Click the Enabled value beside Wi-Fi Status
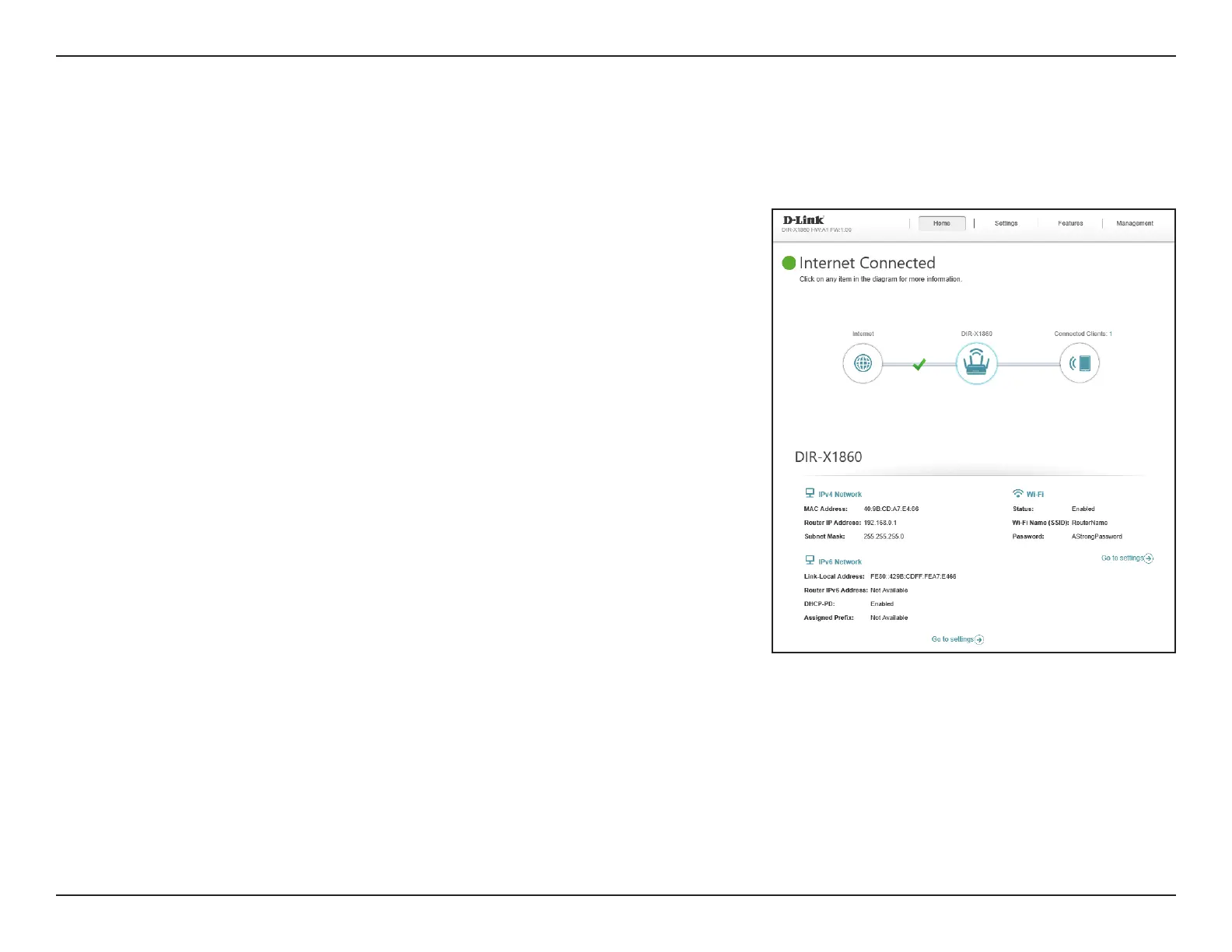Viewport: 1232px width, 952px height. coord(1083,509)
